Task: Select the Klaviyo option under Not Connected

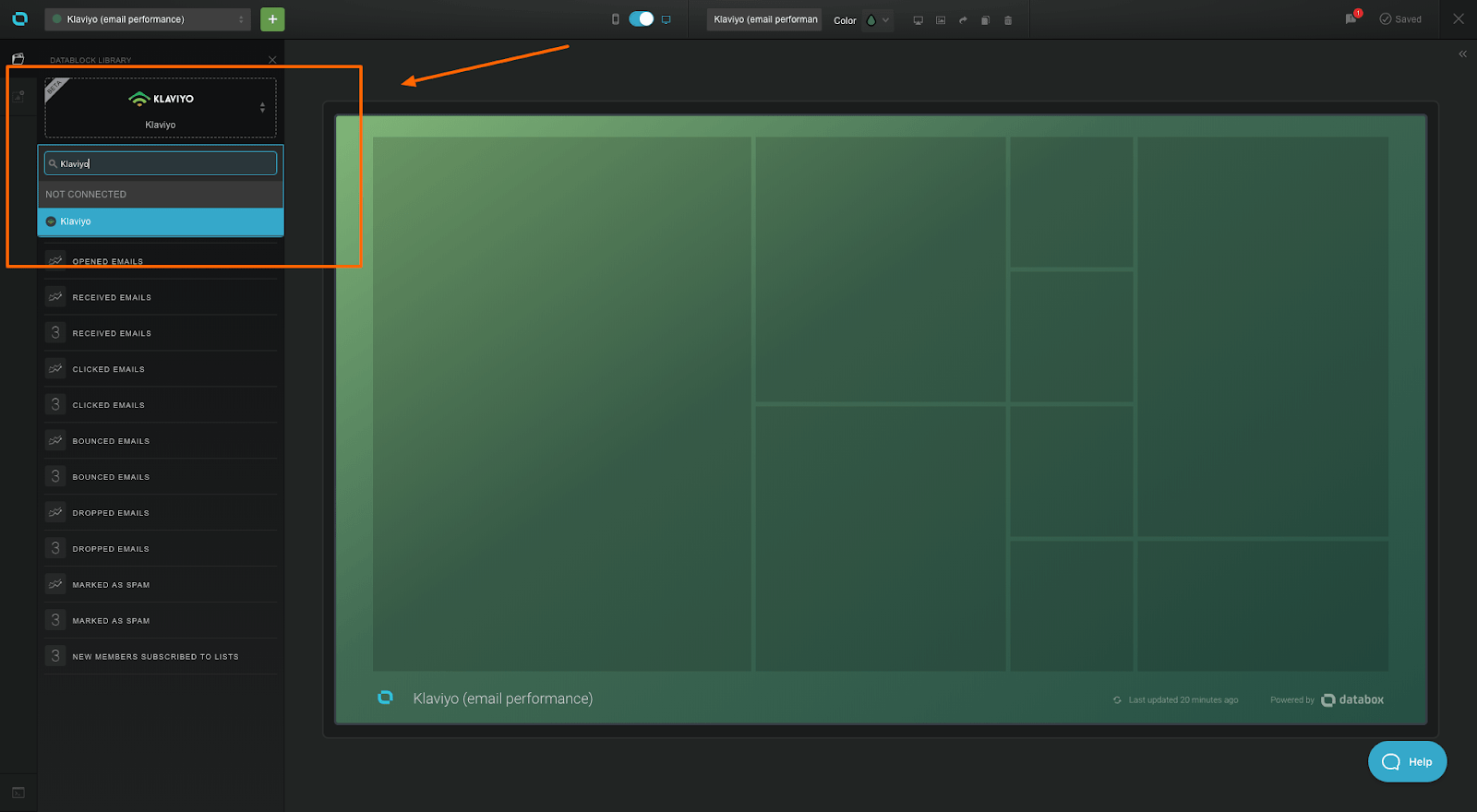Action: coord(161,221)
